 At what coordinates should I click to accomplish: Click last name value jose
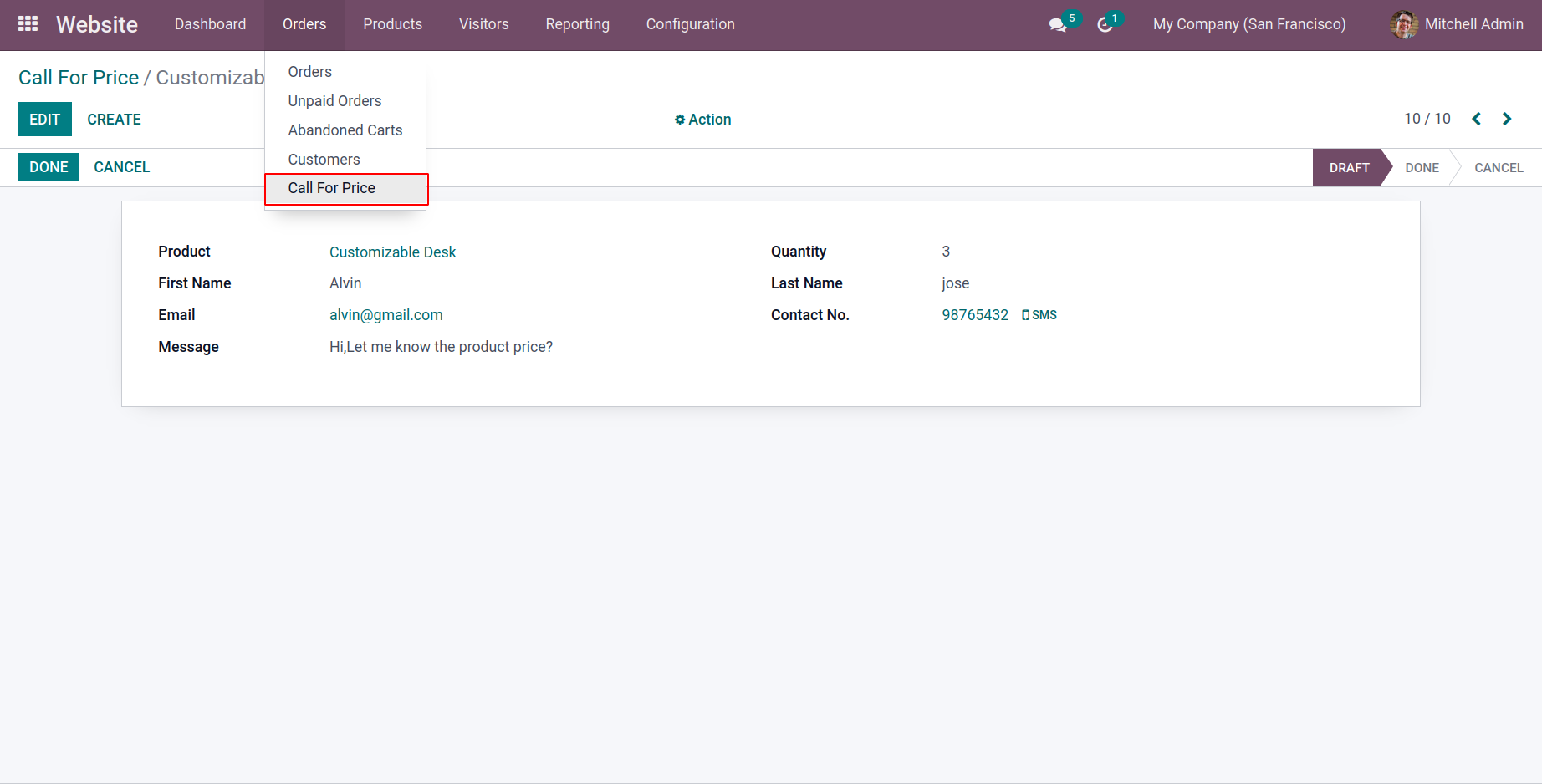pyautogui.click(x=955, y=283)
